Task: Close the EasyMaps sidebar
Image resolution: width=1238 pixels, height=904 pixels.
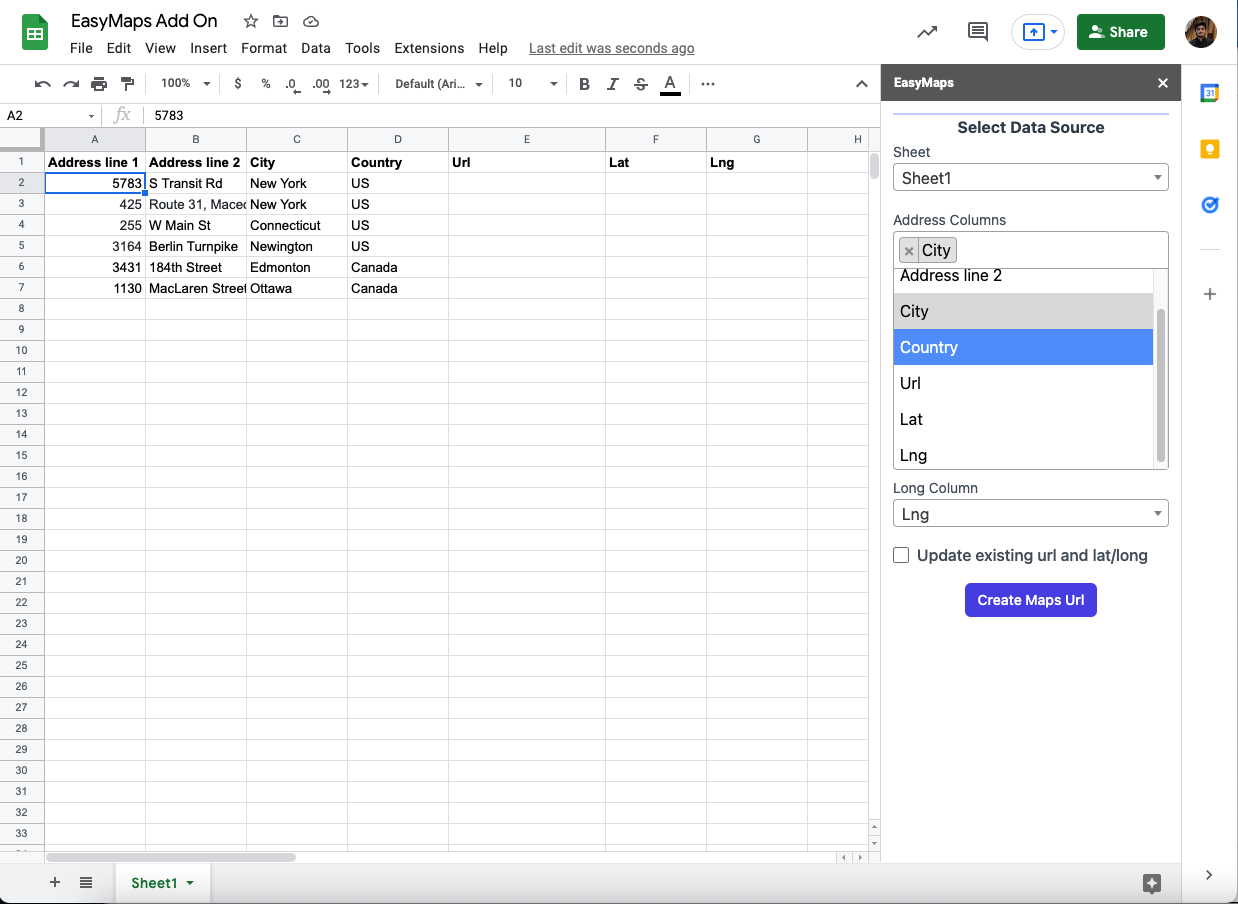Action: point(1163,83)
